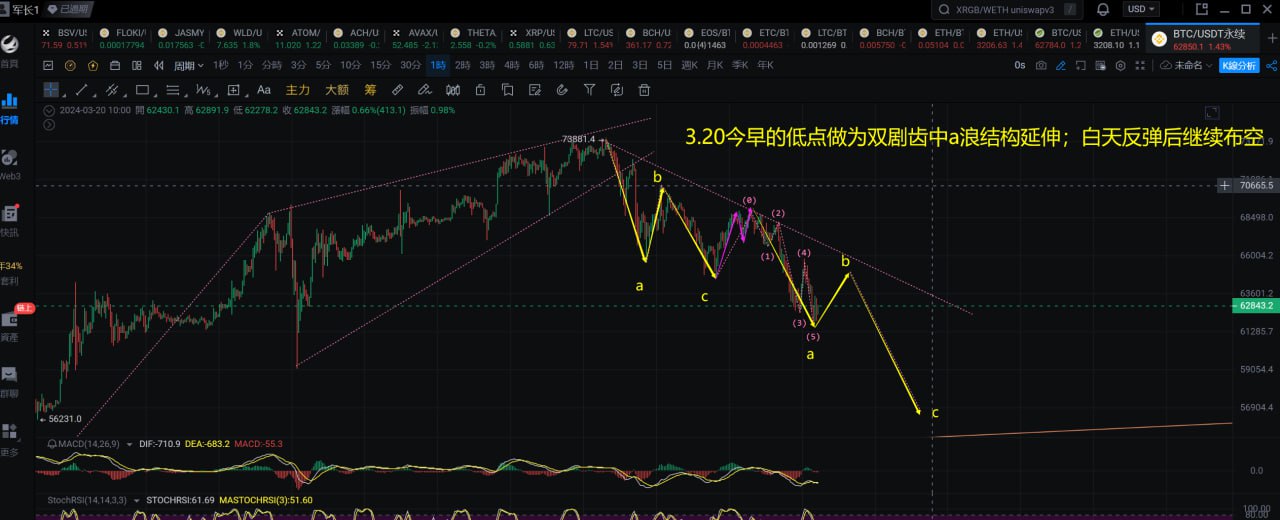
Task: Toggle 主力 main force indicator
Action: (x=298, y=89)
